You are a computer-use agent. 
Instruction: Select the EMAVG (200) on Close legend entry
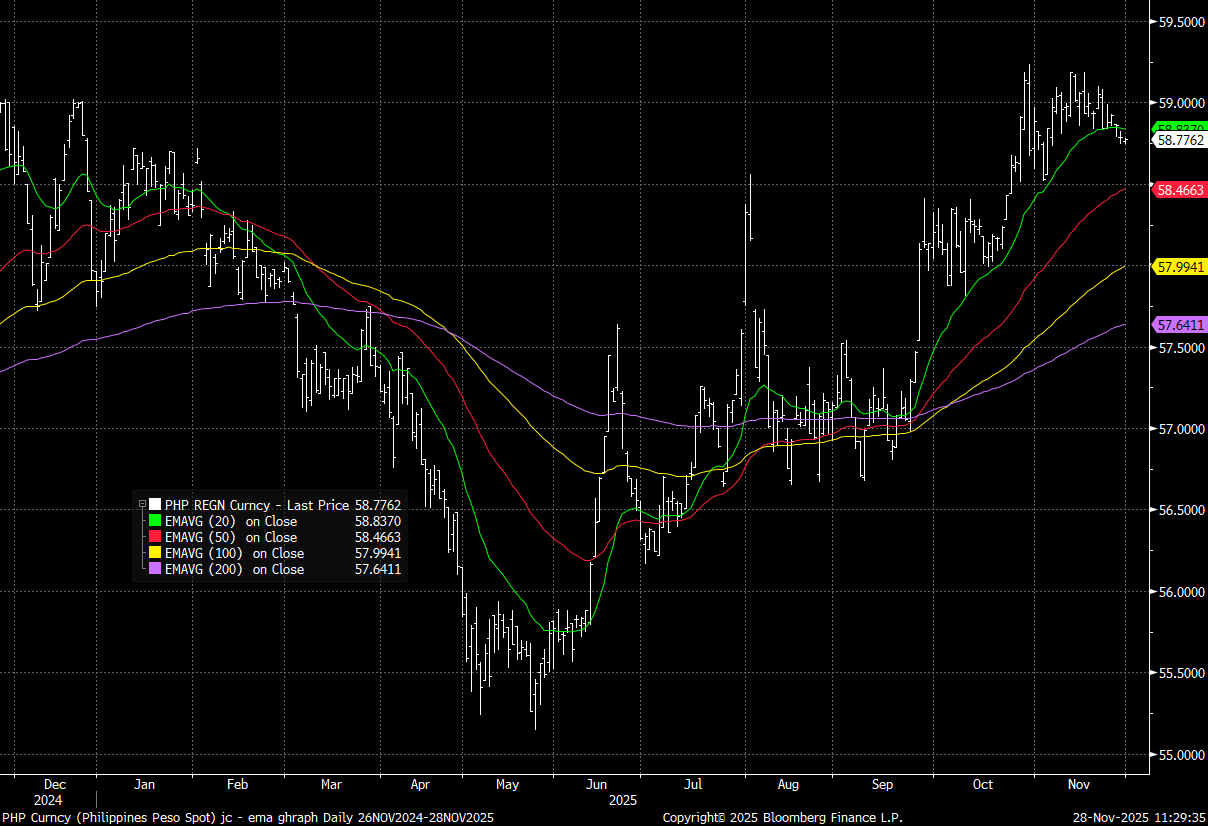(x=234, y=569)
